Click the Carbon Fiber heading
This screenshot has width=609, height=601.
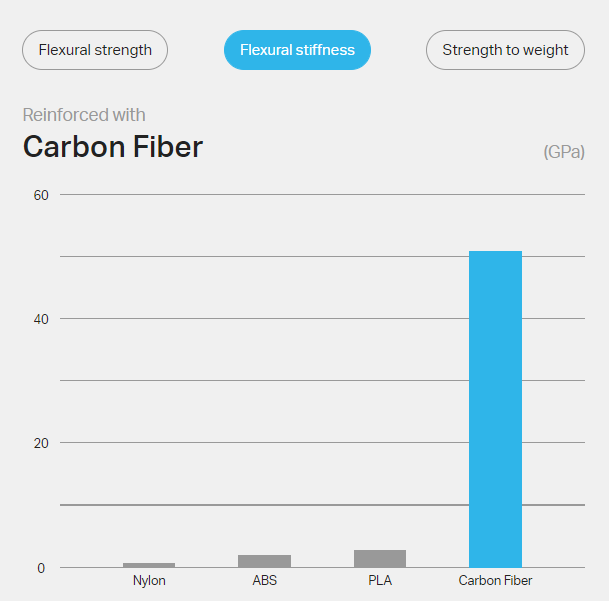coord(113,147)
